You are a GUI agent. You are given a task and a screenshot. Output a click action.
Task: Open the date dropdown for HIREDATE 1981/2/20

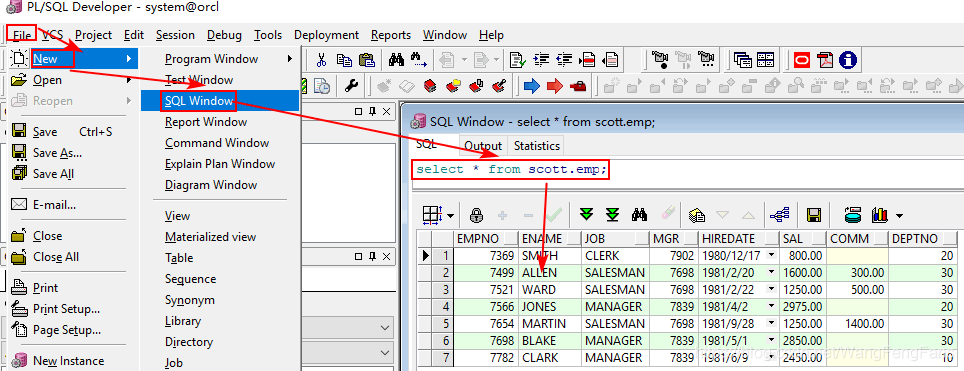click(772, 273)
